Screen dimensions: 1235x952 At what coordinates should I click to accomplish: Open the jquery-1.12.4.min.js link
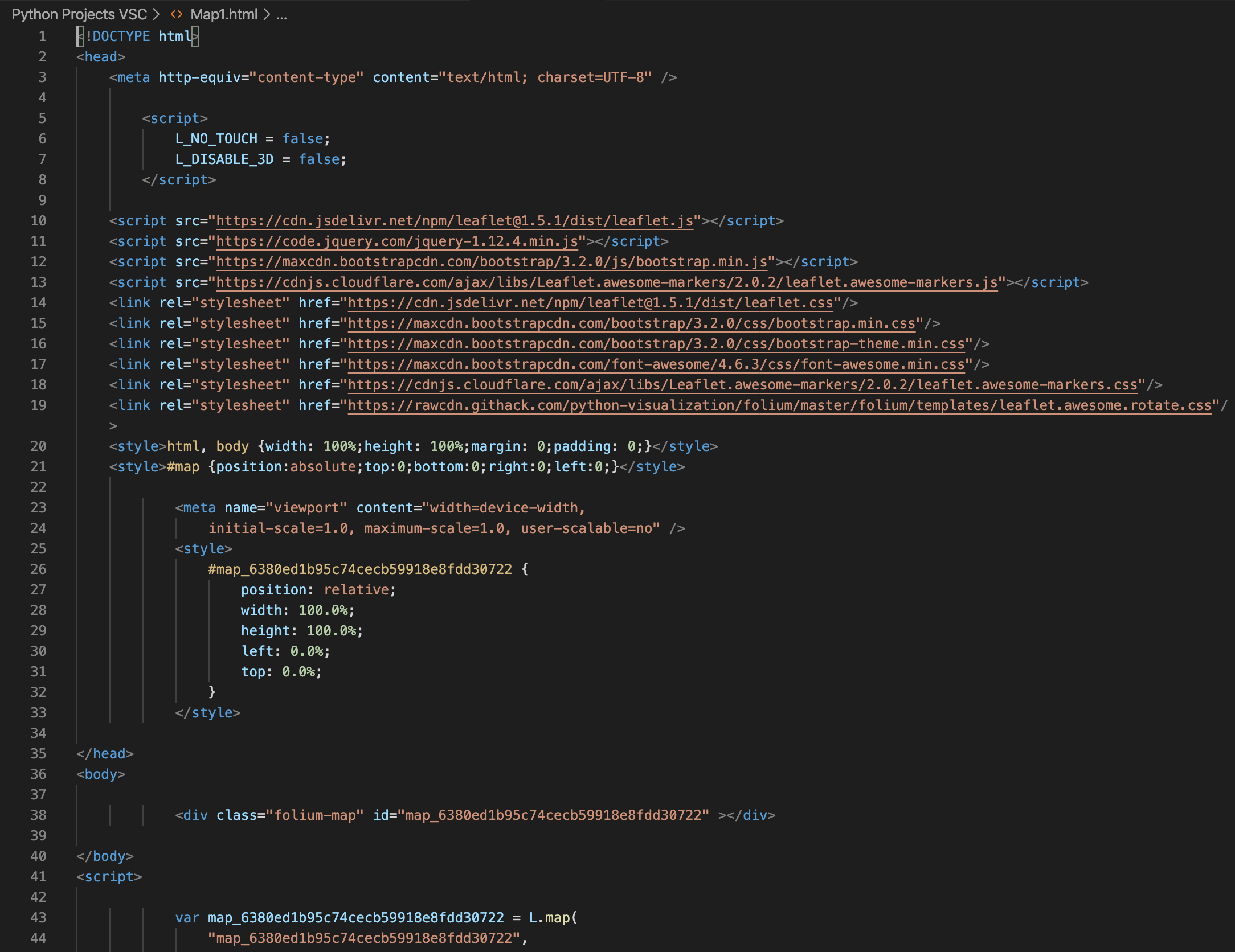(x=397, y=241)
